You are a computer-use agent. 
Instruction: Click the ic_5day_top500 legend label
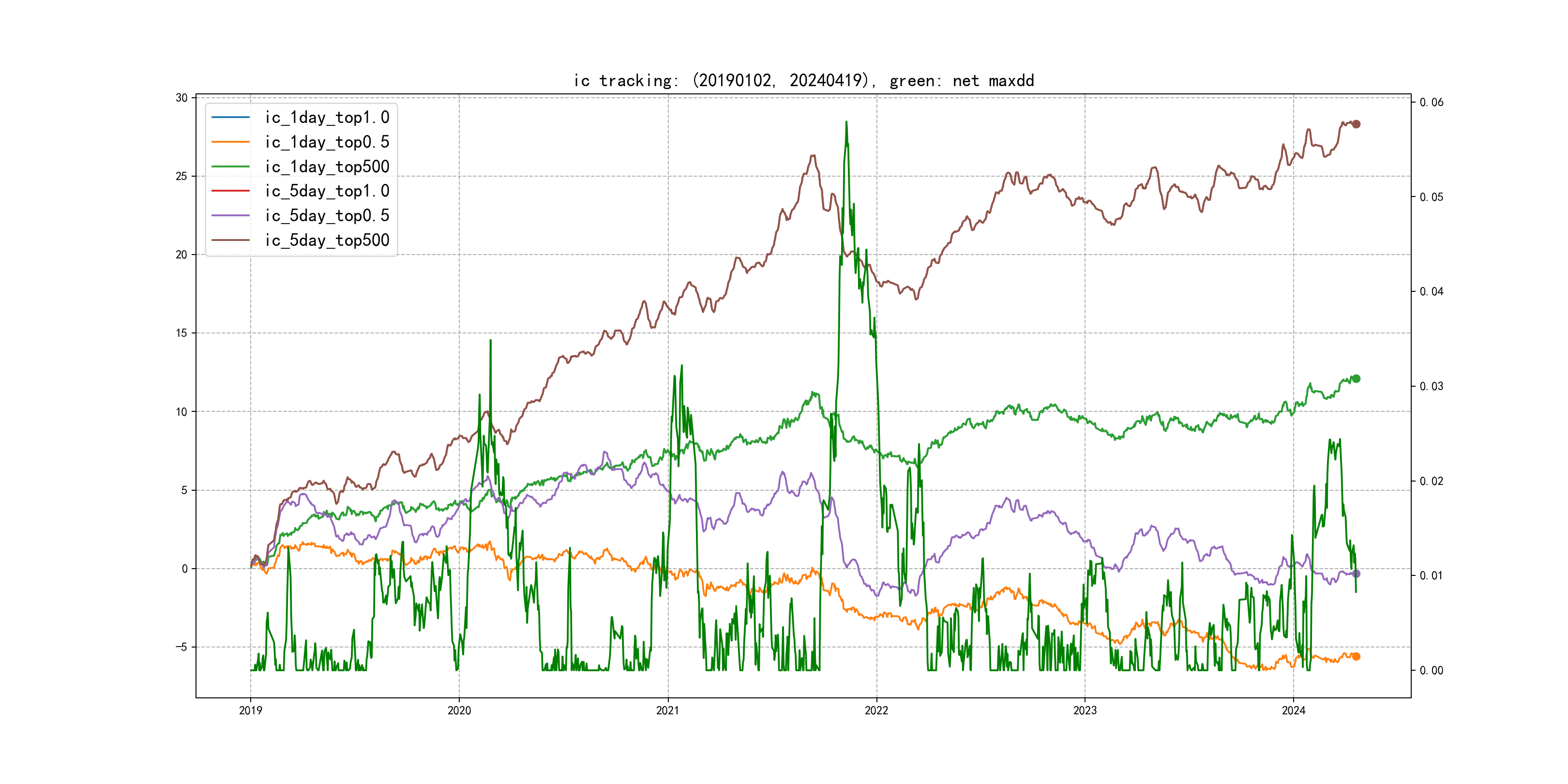pyautogui.click(x=327, y=240)
